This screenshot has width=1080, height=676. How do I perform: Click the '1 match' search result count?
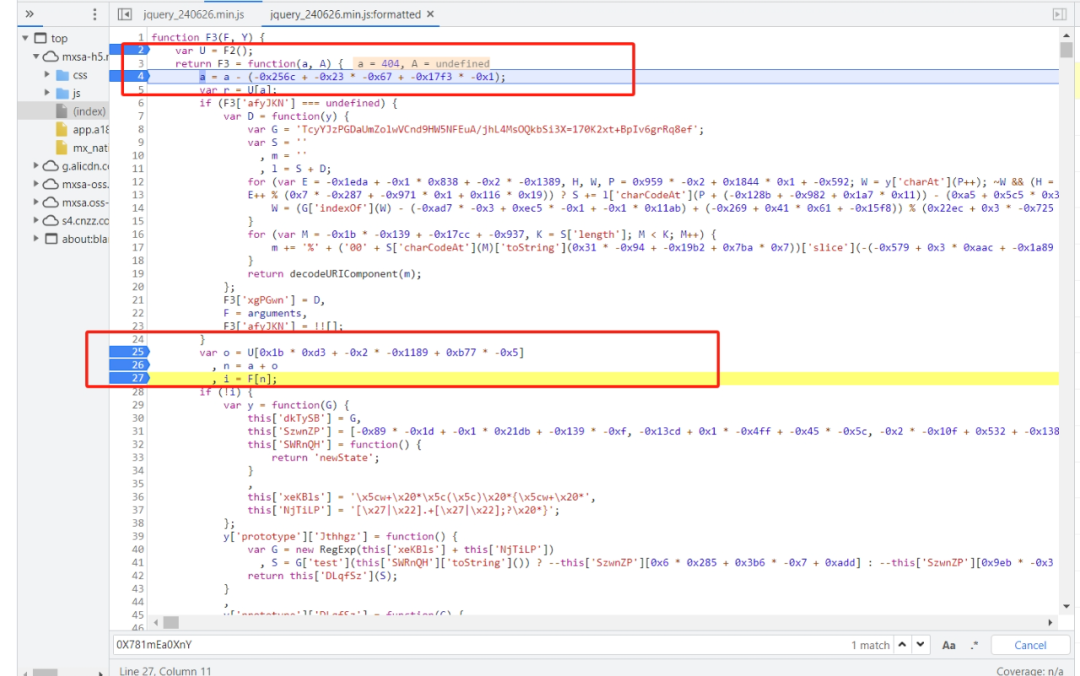(870, 645)
